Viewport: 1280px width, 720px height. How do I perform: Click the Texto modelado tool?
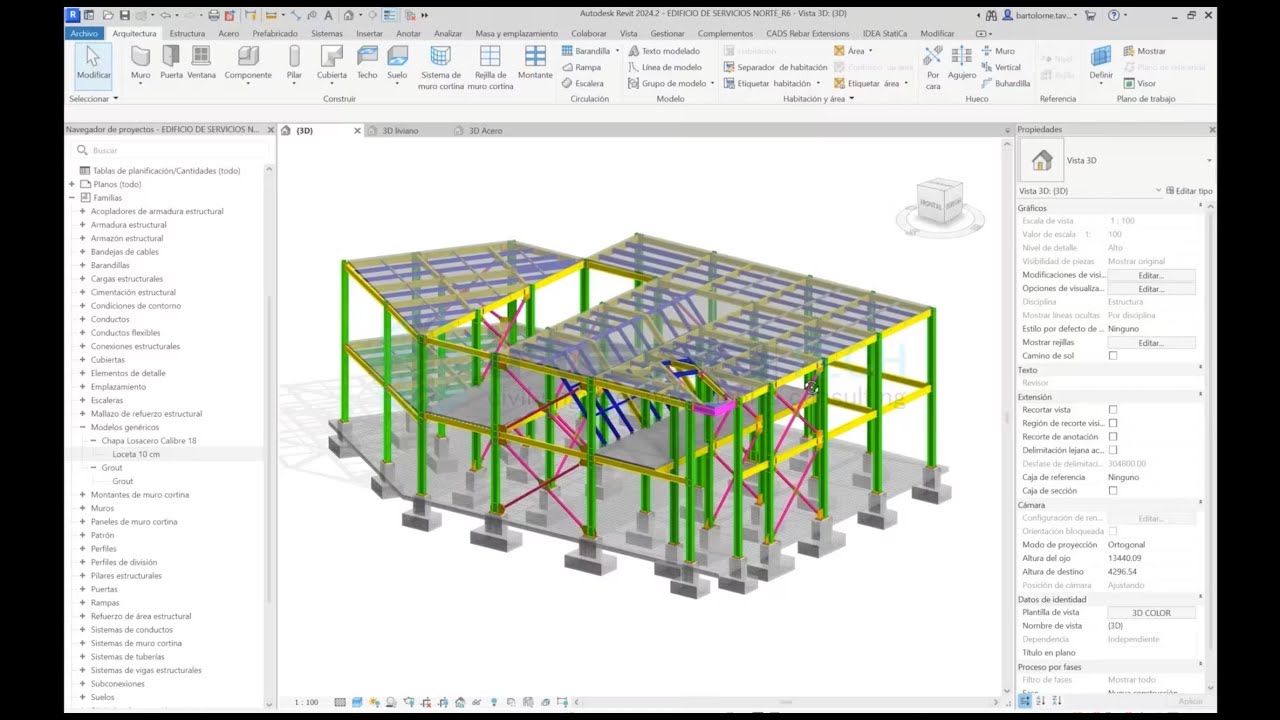tap(664, 51)
